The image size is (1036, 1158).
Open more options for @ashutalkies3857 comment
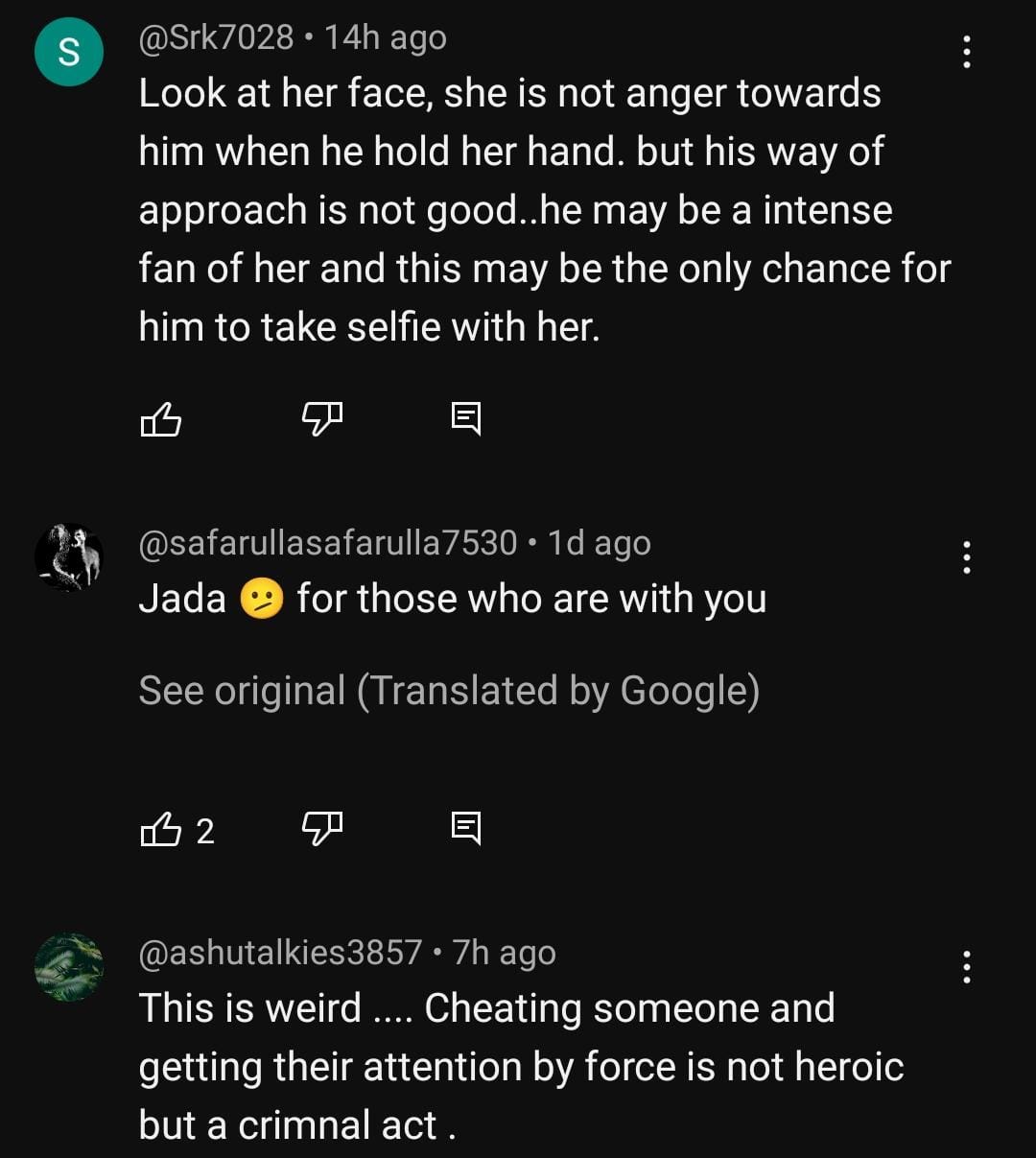tap(966, 967)
